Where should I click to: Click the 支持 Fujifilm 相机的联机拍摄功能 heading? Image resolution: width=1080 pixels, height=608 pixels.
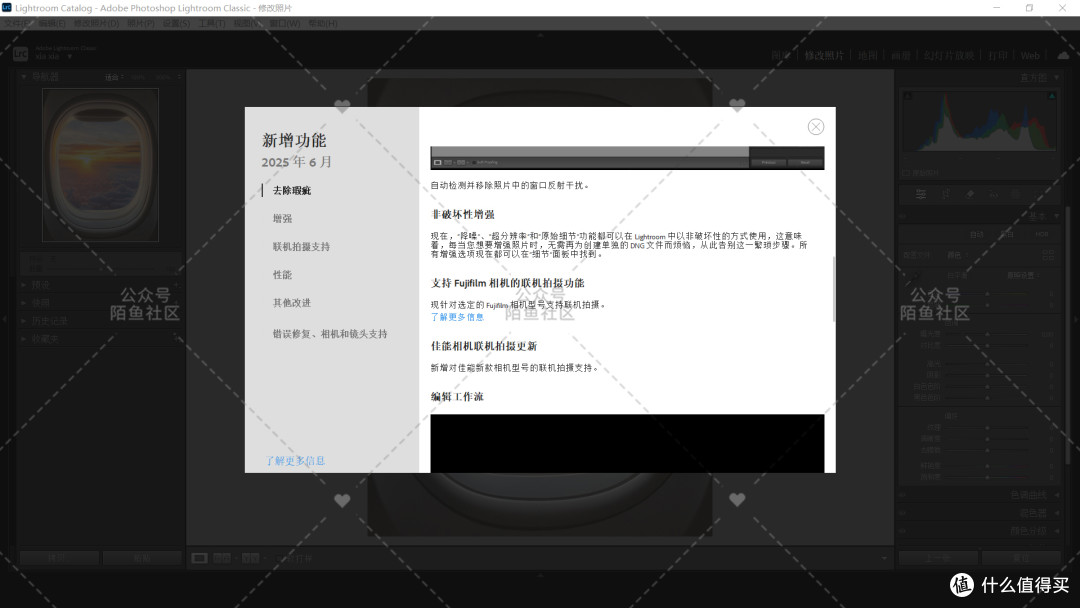pyautogui.click(x=508, y=283)
